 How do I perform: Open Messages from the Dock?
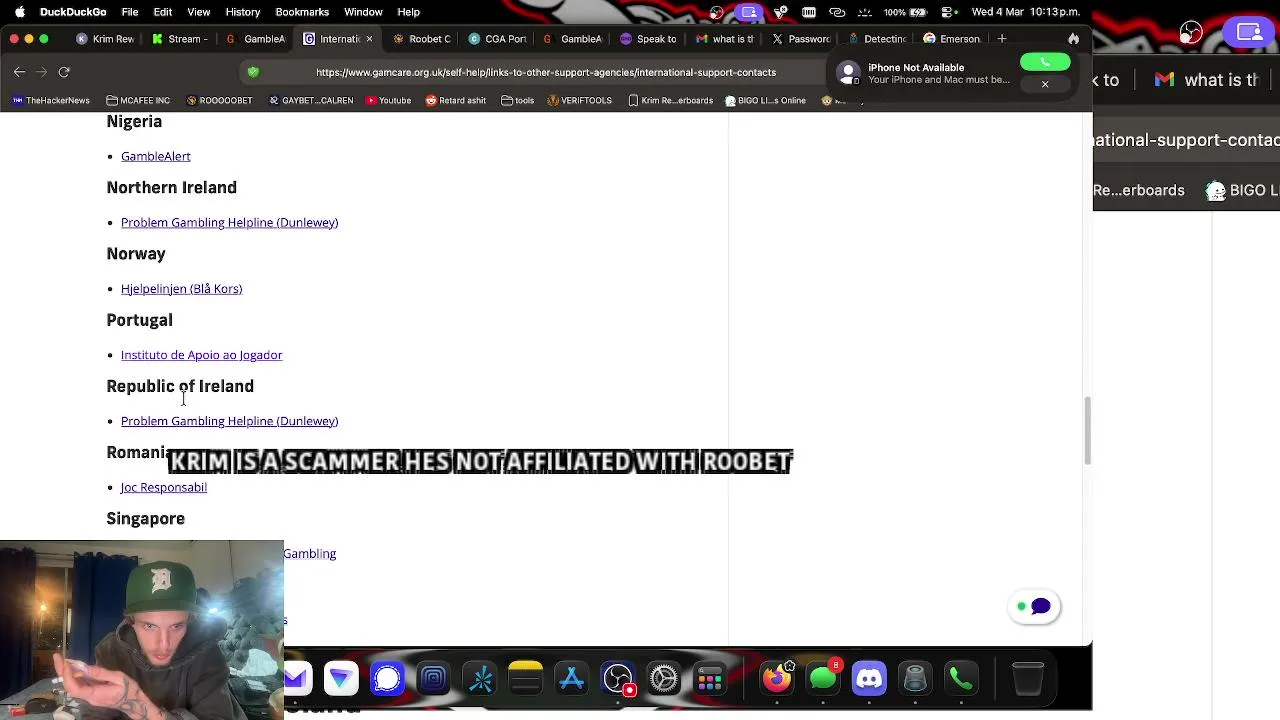point(823,679)
